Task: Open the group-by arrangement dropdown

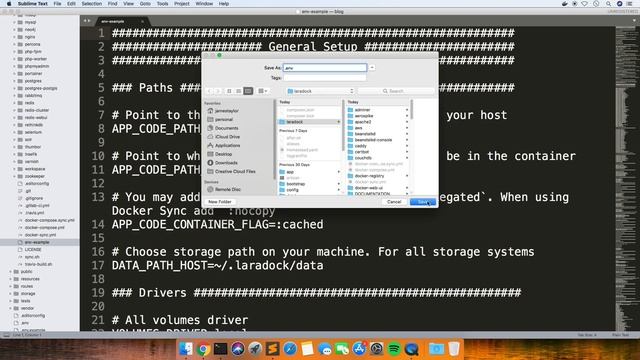Action: pyautogui.click(x=263, y=91)
